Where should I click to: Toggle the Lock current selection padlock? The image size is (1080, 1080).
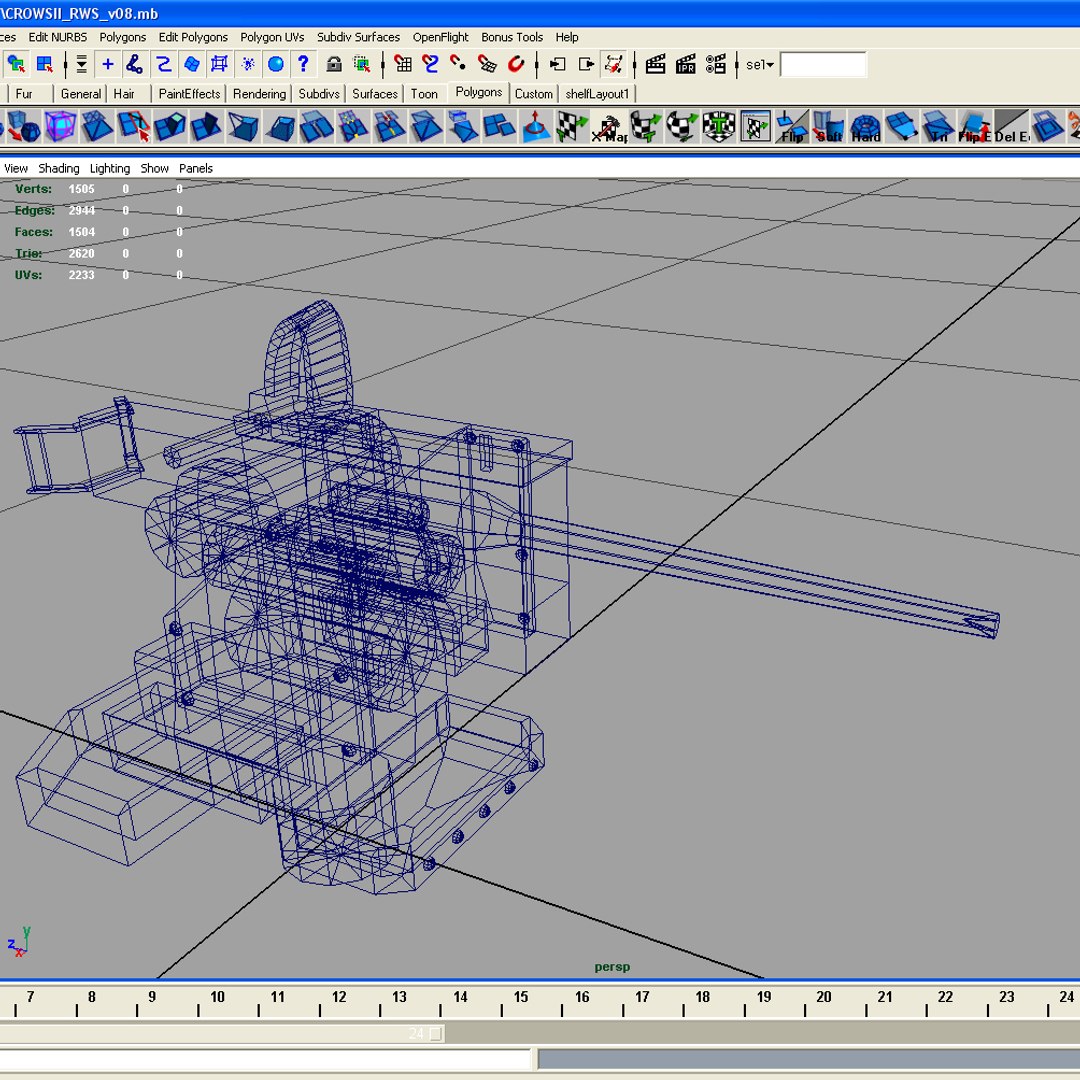(334, 65)
